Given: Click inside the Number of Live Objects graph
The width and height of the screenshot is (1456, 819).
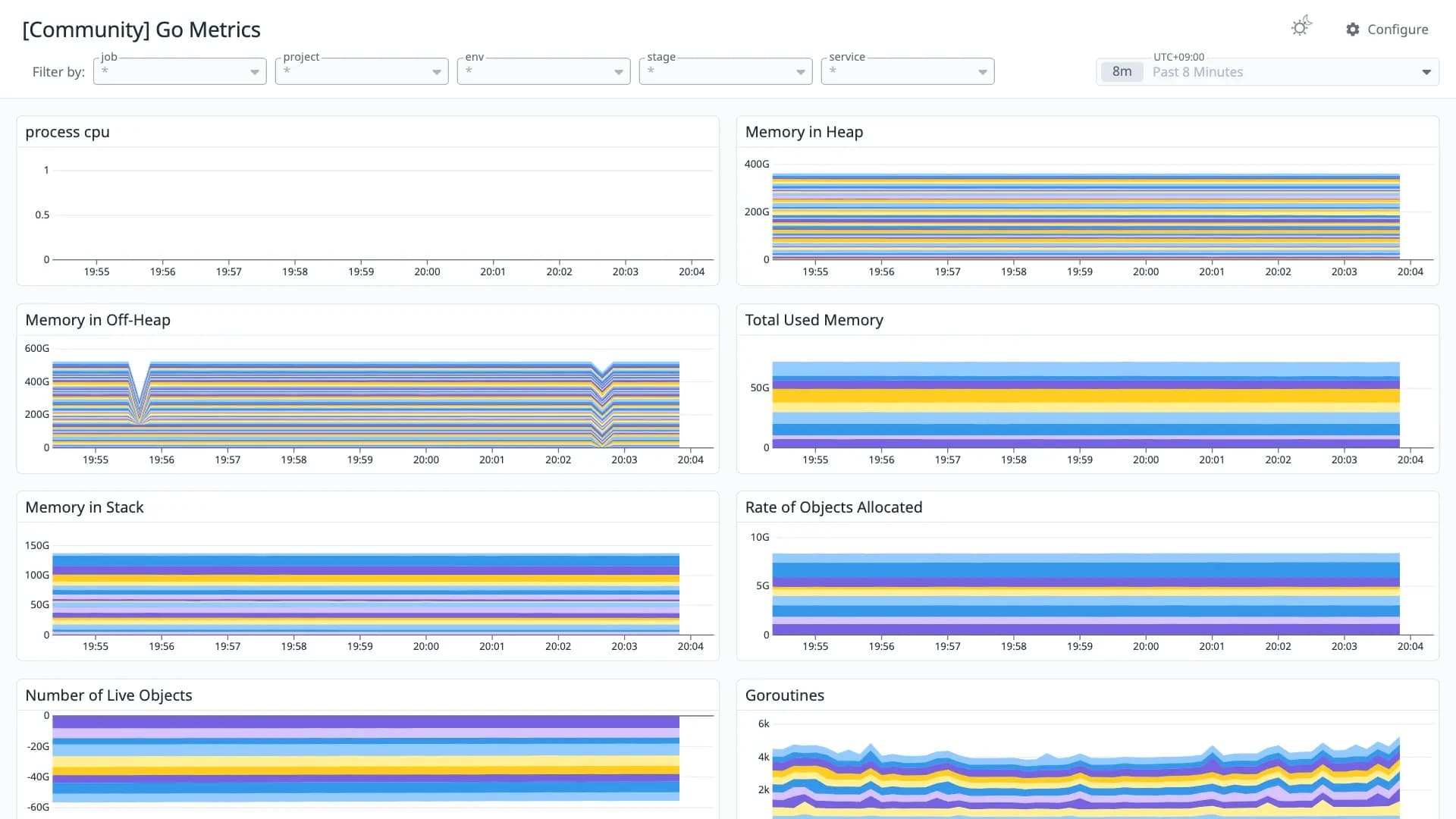Looking at the screenshot, I should click(x=366, y=758).
